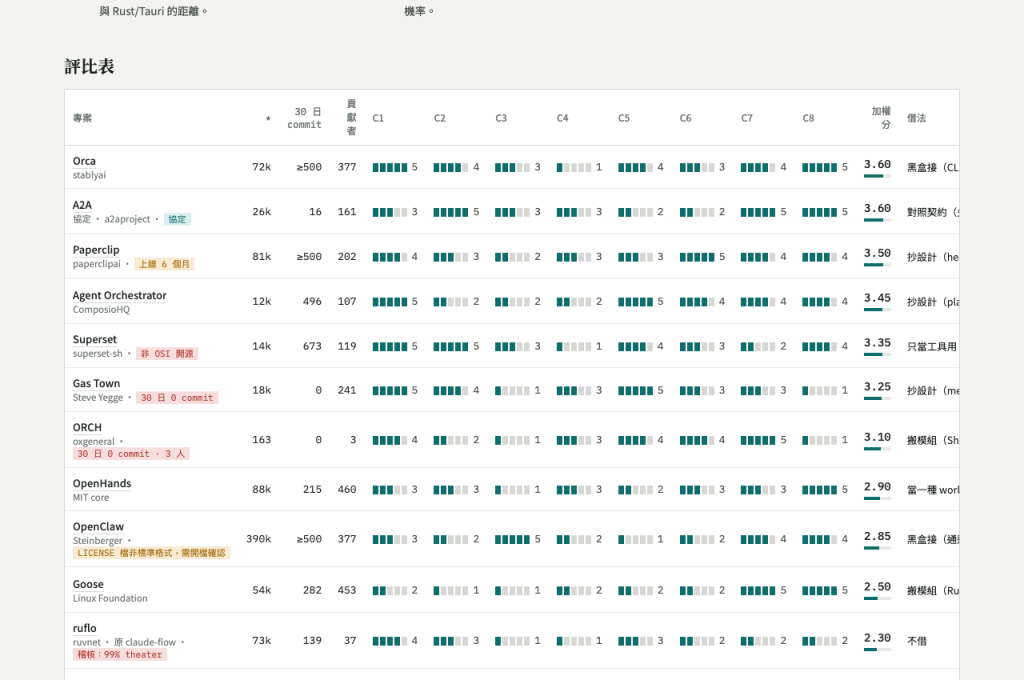Click the MIT core text under OpenHands
1024x680 pixels.
(x=91, y=498)
